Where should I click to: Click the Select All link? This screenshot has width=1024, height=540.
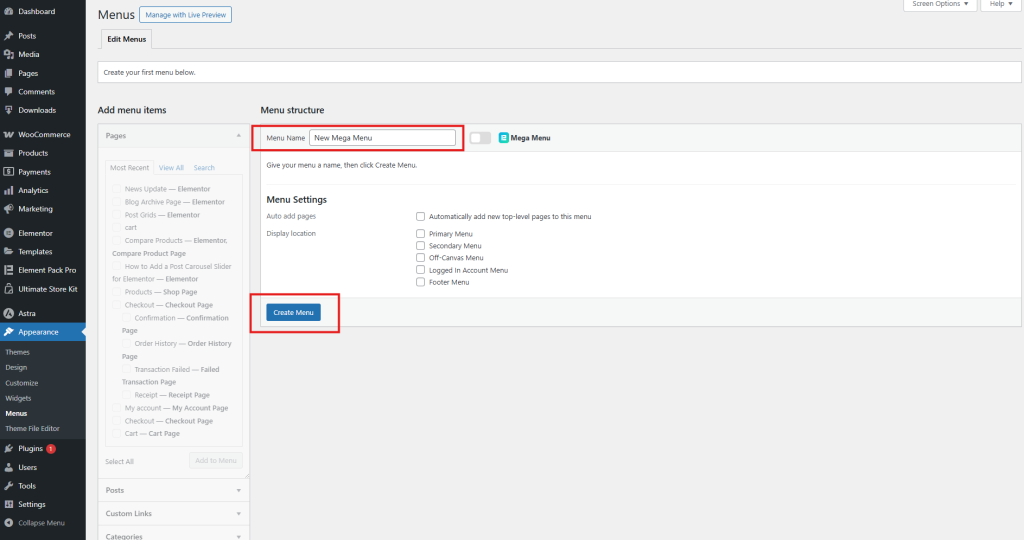click(x=120, y=462)
